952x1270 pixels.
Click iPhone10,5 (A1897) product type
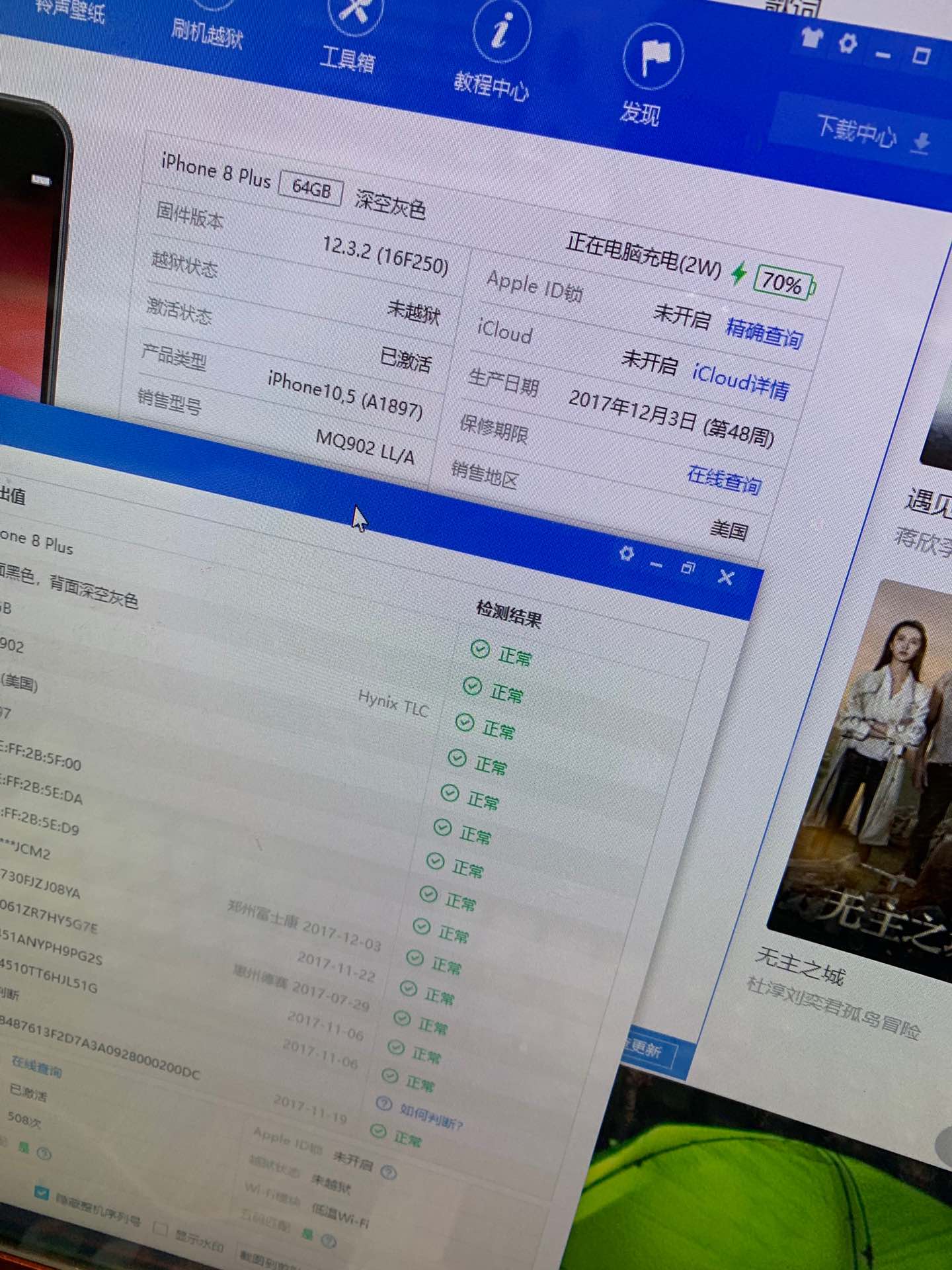coord(345,395)
